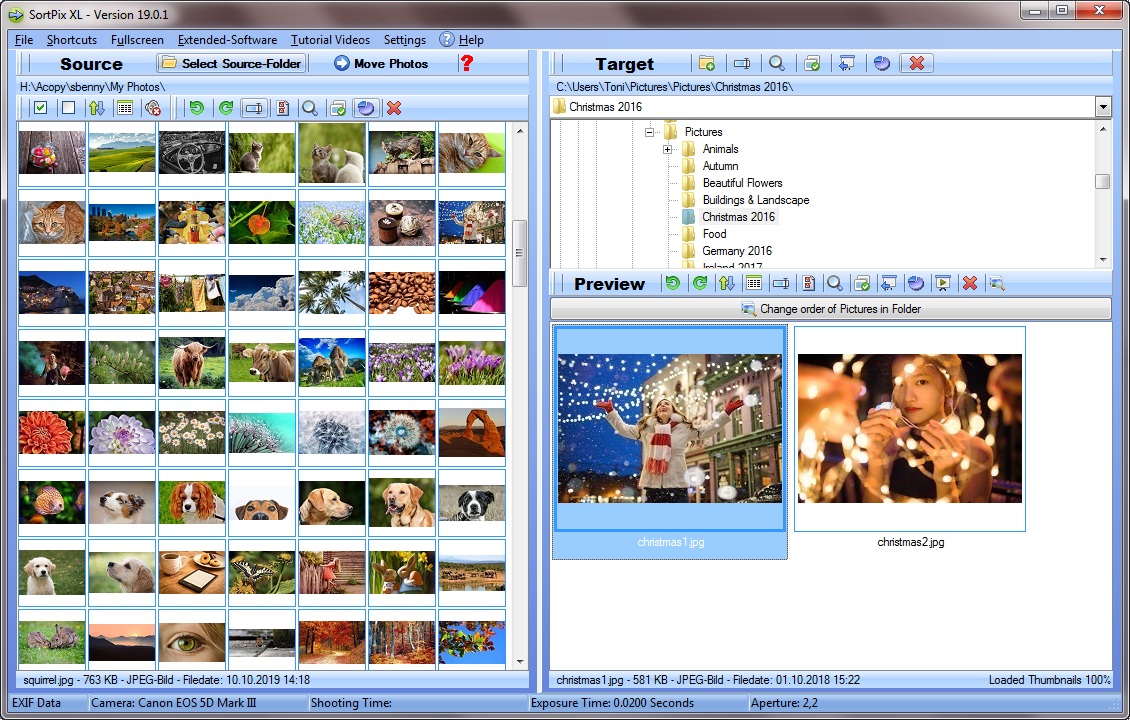Switch to list view in the Source toolbar
The width and height of the screenshot is (1130, 720).
pos(124,108)
